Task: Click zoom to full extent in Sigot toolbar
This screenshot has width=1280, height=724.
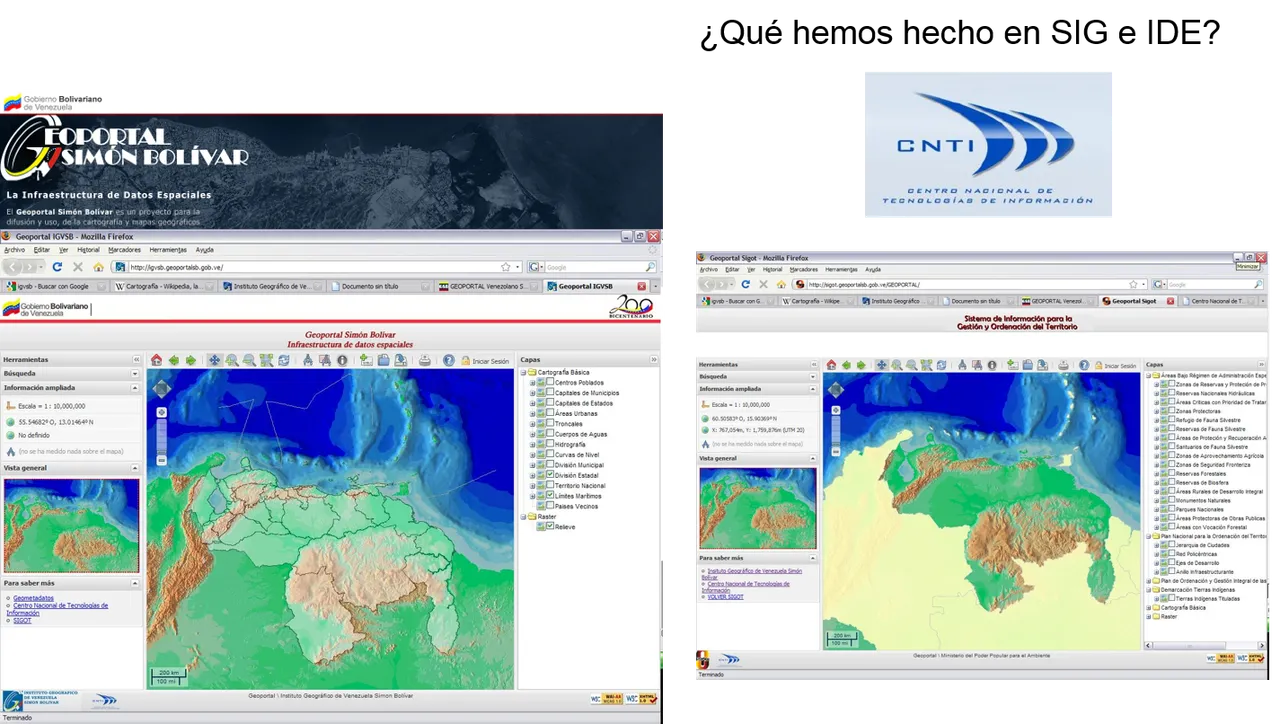Action: tap(926, 365)
